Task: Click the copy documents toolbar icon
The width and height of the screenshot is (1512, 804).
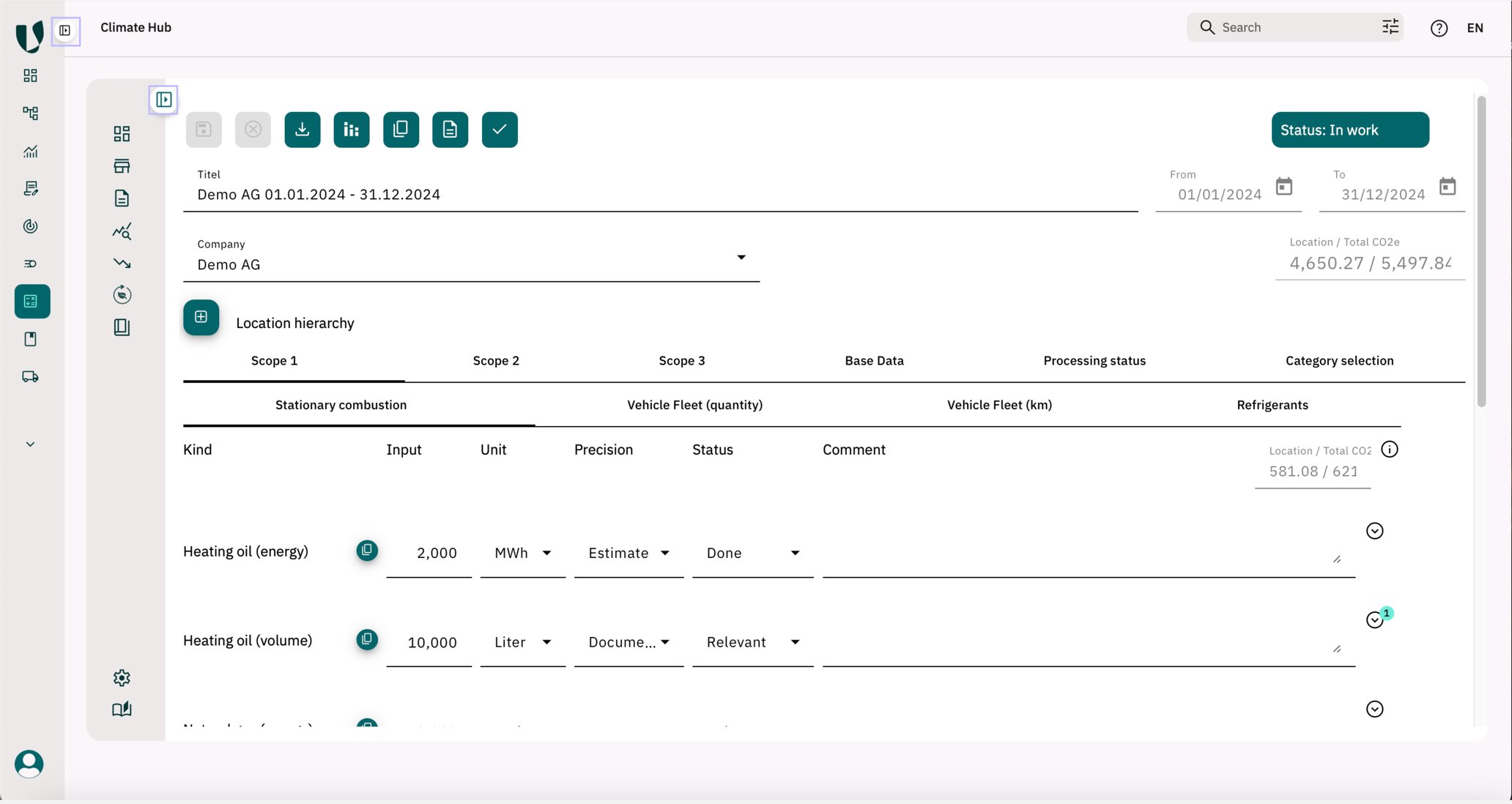Action: pyautogui.click(x=401, y=130)
